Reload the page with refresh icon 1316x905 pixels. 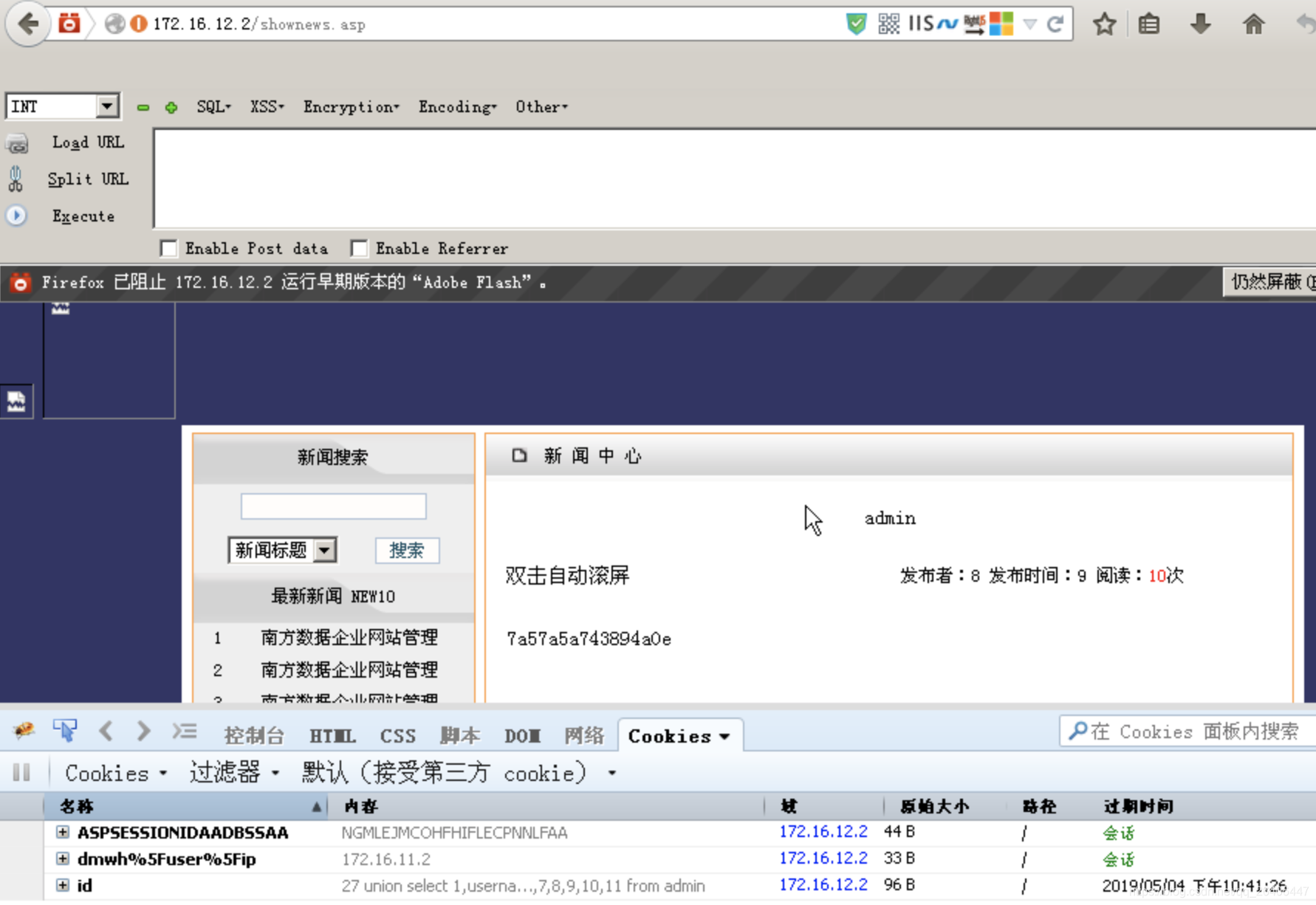click(x=1055, y=24)
